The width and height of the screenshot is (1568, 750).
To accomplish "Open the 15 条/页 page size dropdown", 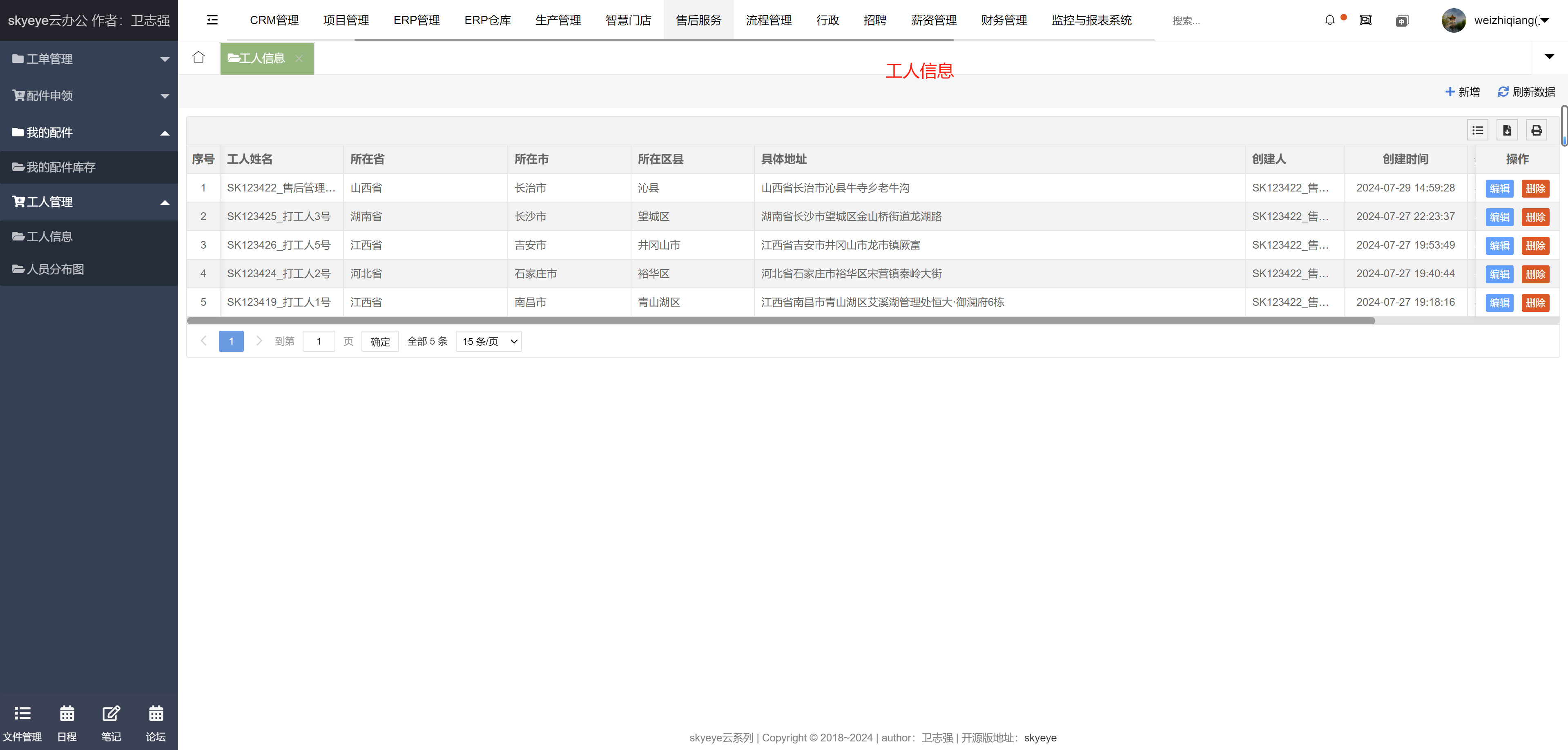I will [x=488, y=341].
